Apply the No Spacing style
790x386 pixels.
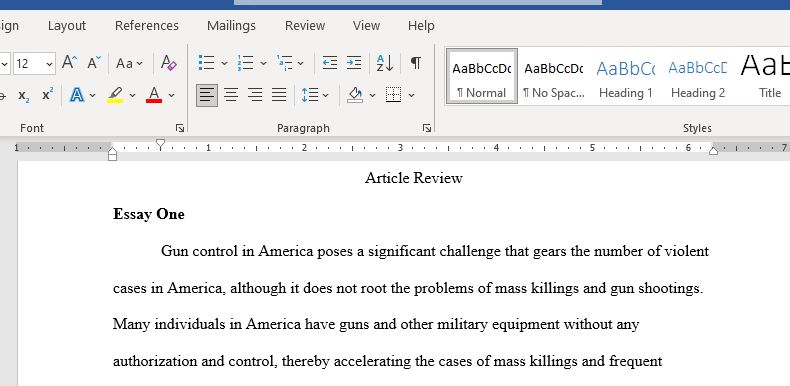tap(553, 77)
